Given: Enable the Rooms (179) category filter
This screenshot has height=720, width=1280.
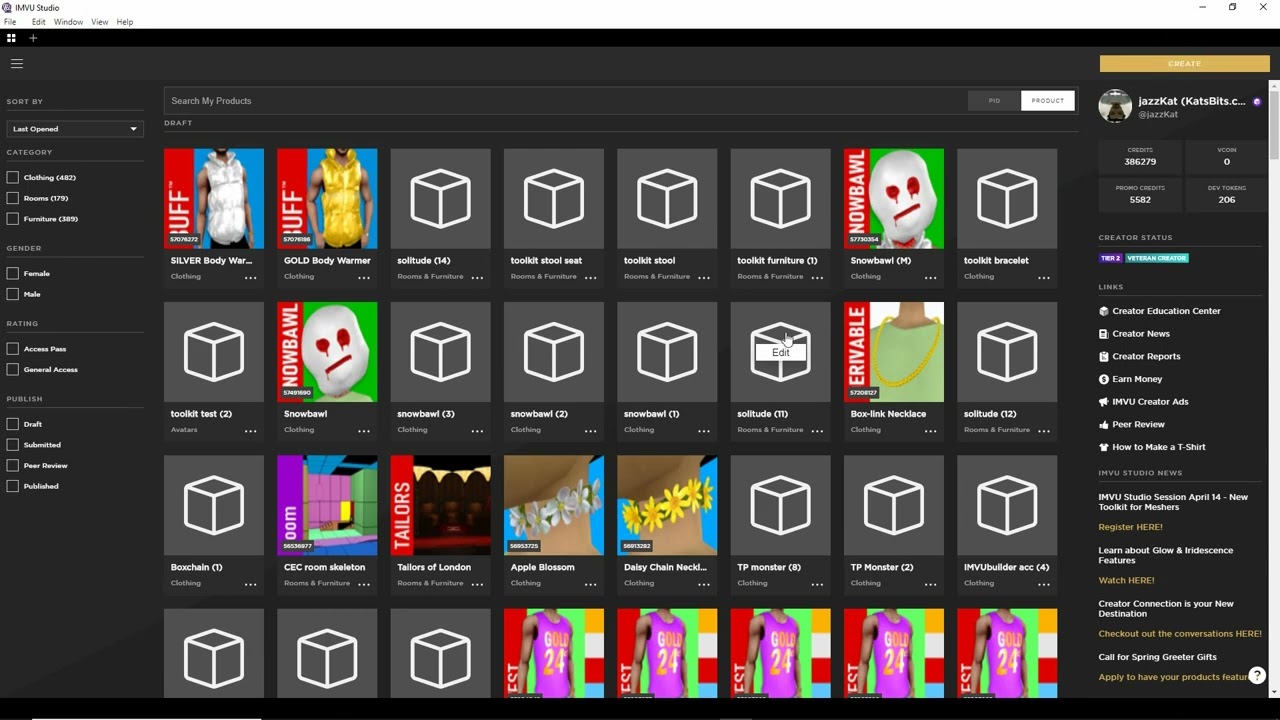Looking at the screenshot, I should (x=13, y=198).
